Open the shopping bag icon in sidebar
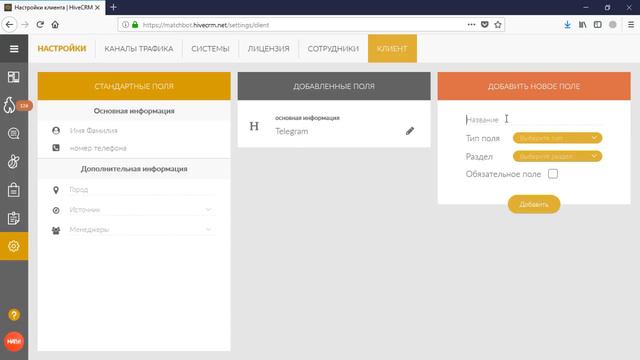The height and width of the screenshot is (360, 640). [x=13, y=190]
